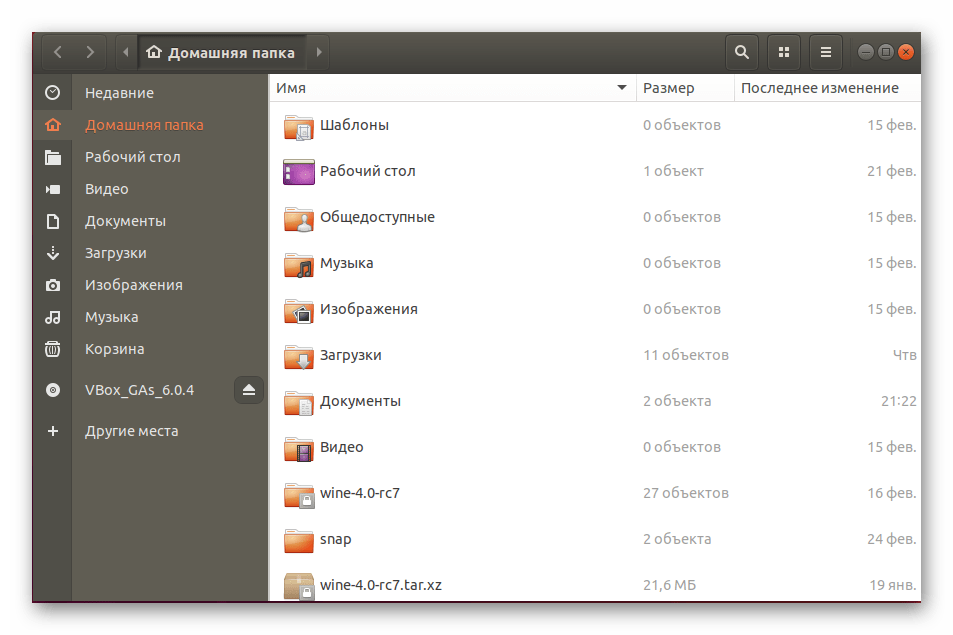
Task: Click the search magnifier button
Action: point(741,51)
